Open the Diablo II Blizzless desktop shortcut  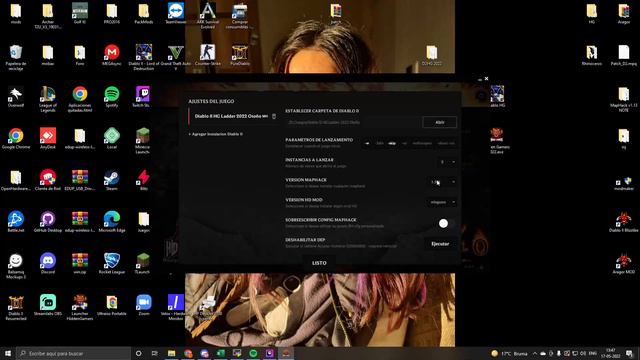[624, 222]
